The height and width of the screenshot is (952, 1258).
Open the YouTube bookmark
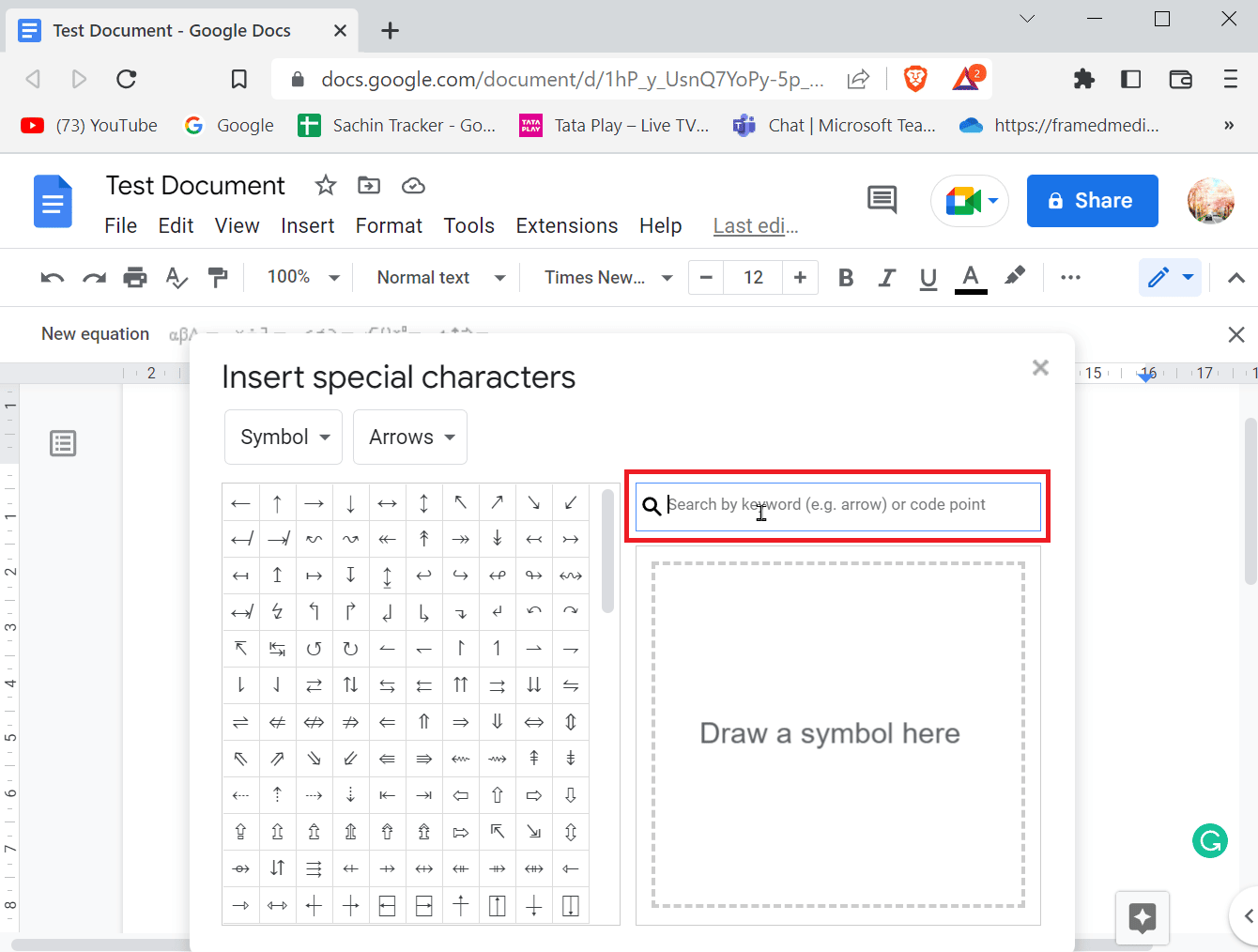pos(89,126)
